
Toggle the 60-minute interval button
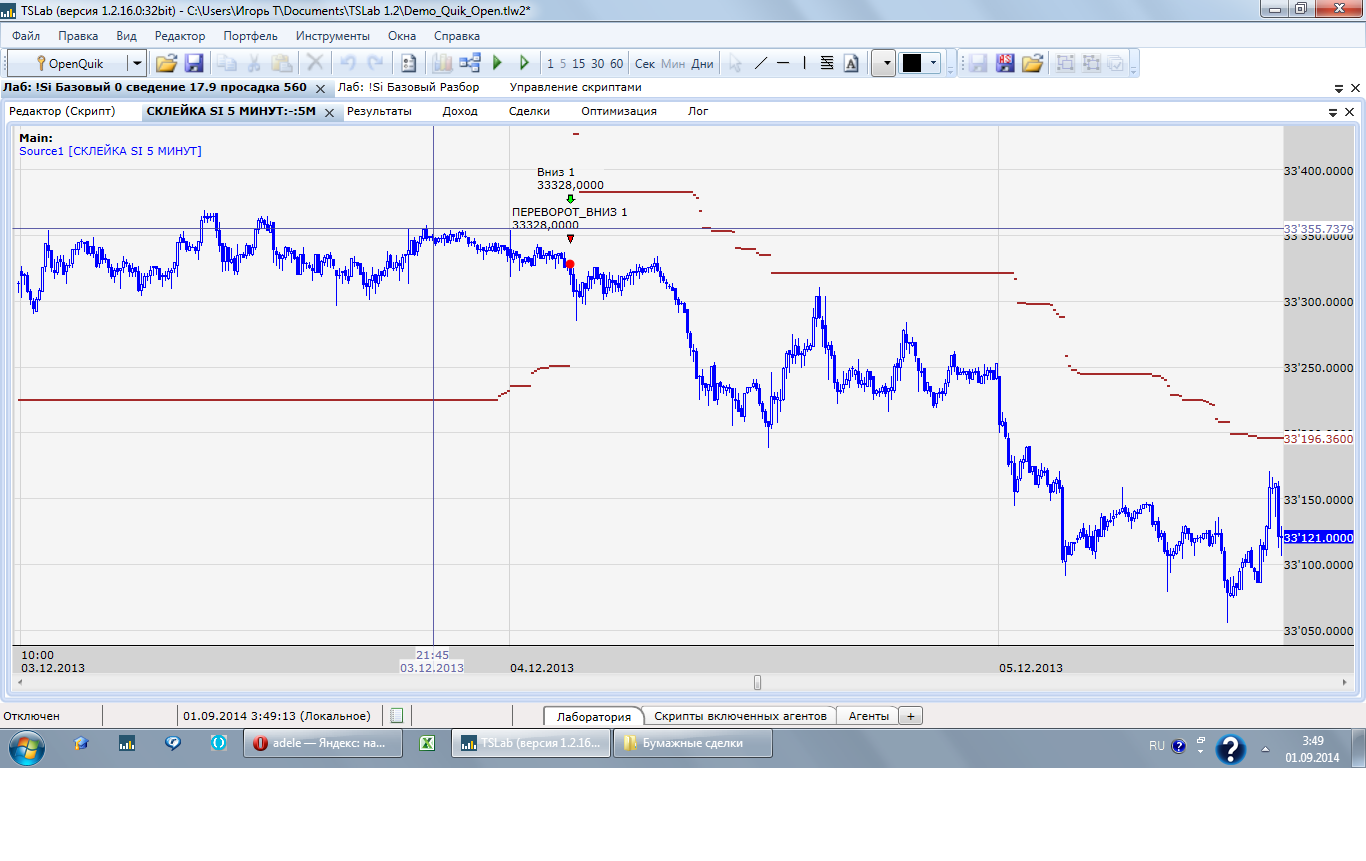click(x=616, y=64)
